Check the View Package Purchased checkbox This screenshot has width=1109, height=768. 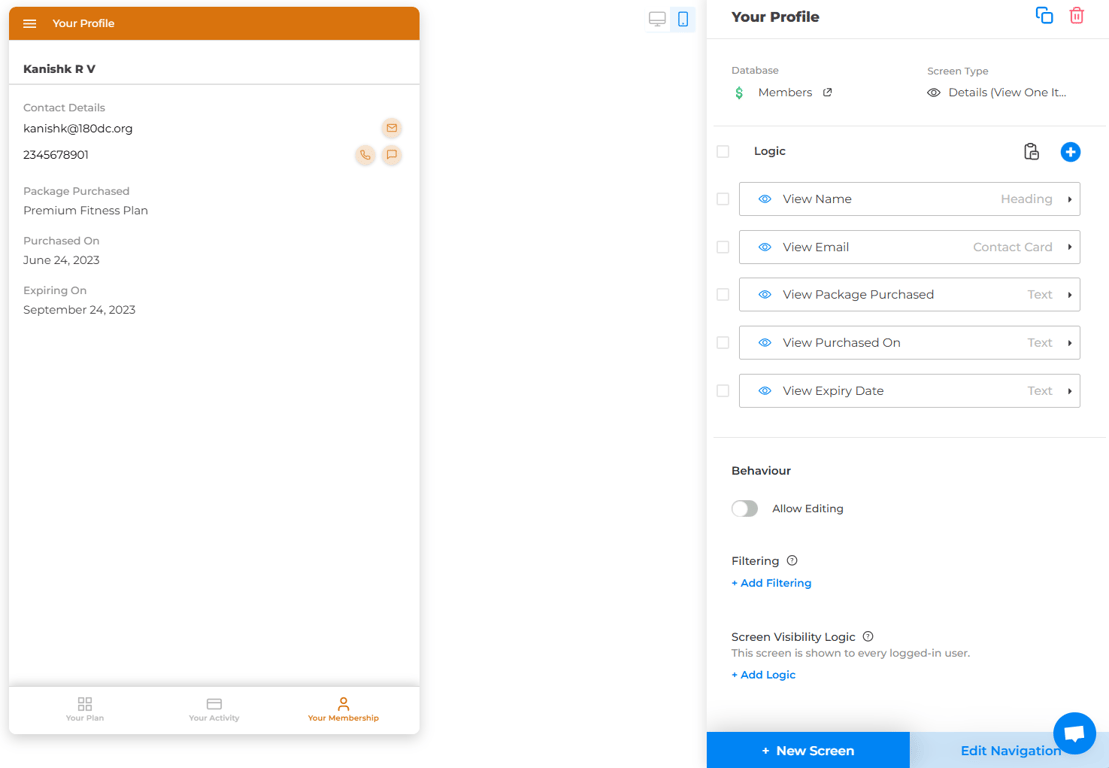[x=723, y=295]
